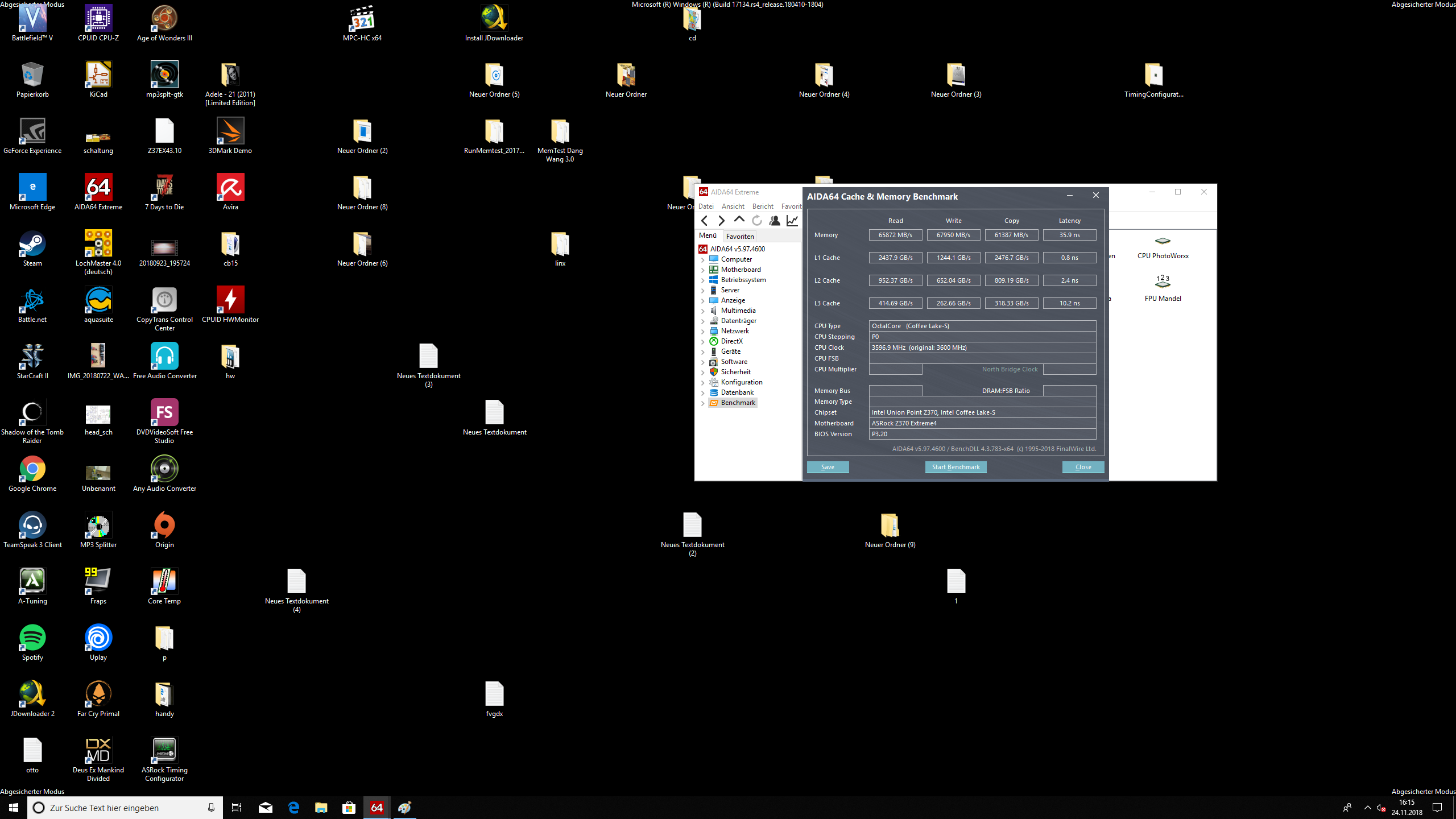Select the Origin desktop icon
1456x819 pixels.
tap(164, 530)
